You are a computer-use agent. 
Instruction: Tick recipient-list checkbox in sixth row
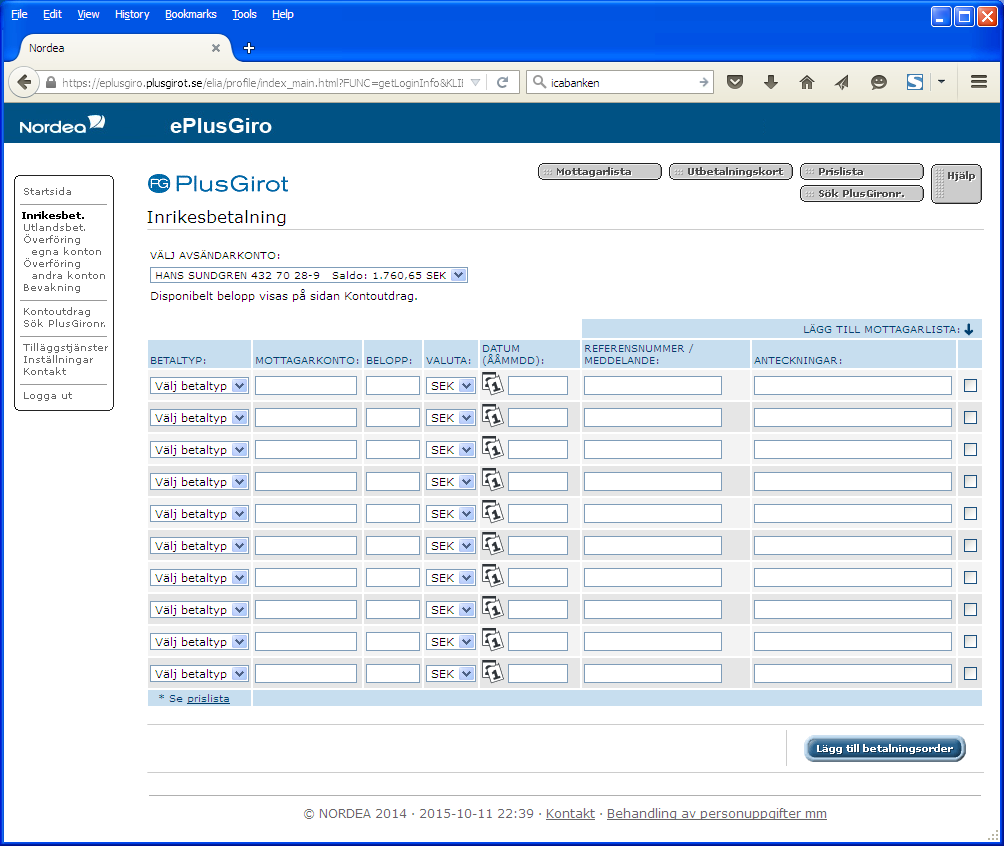970,546
